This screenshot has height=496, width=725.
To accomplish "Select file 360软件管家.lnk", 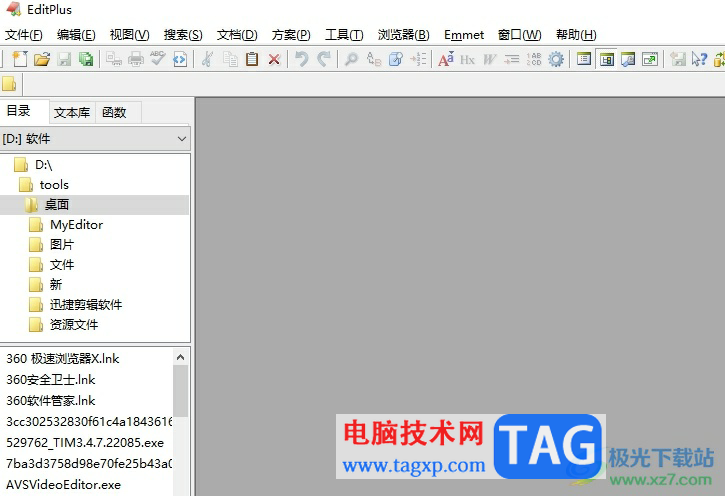I will click(x=51, y=400).
